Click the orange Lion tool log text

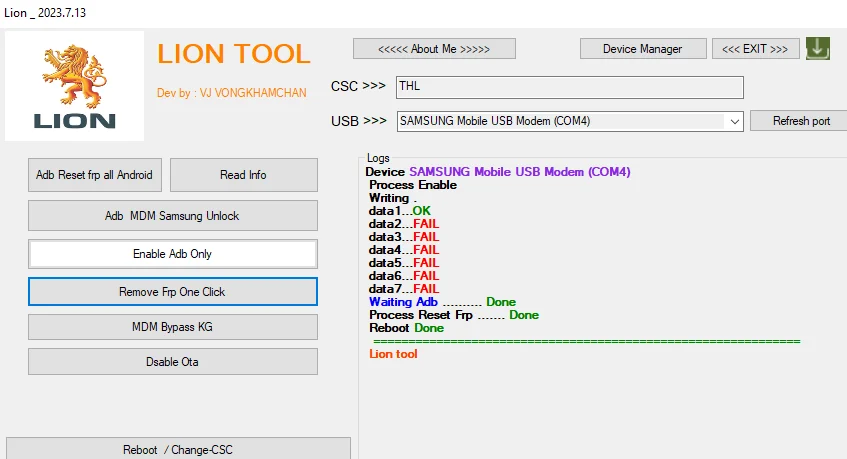393,354
